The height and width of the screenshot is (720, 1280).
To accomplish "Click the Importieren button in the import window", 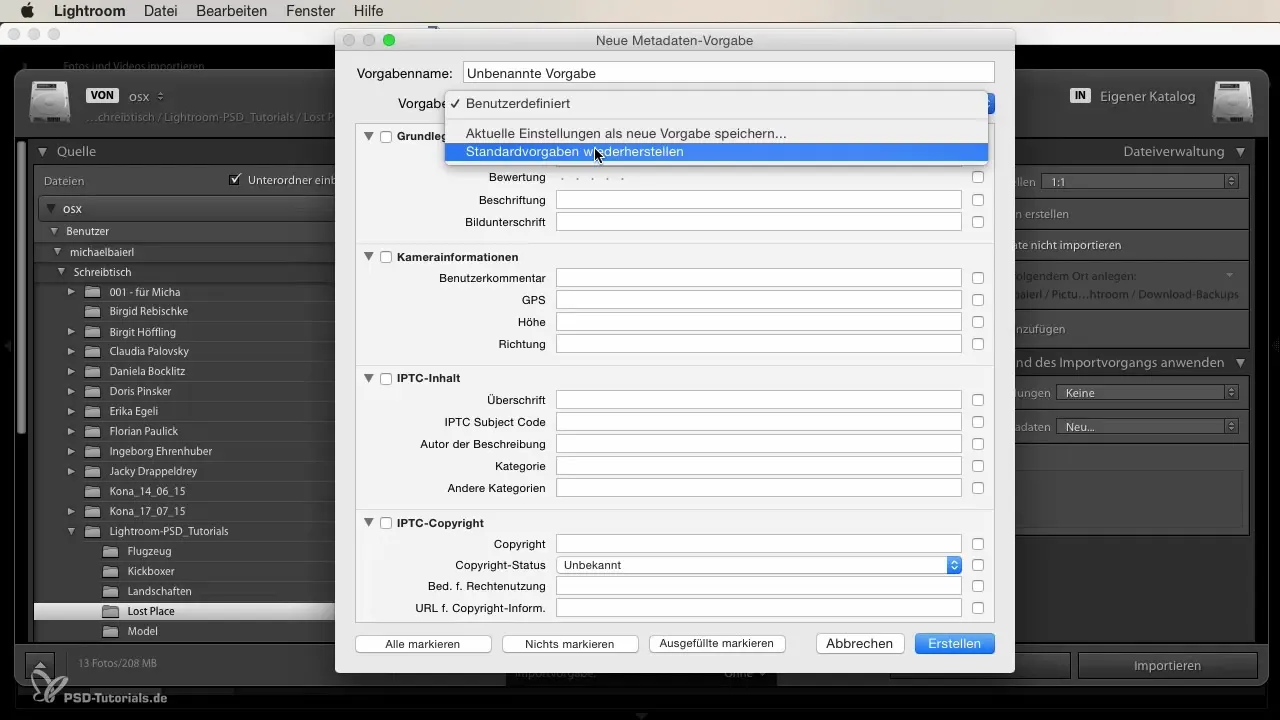I will pos(1167,665).
